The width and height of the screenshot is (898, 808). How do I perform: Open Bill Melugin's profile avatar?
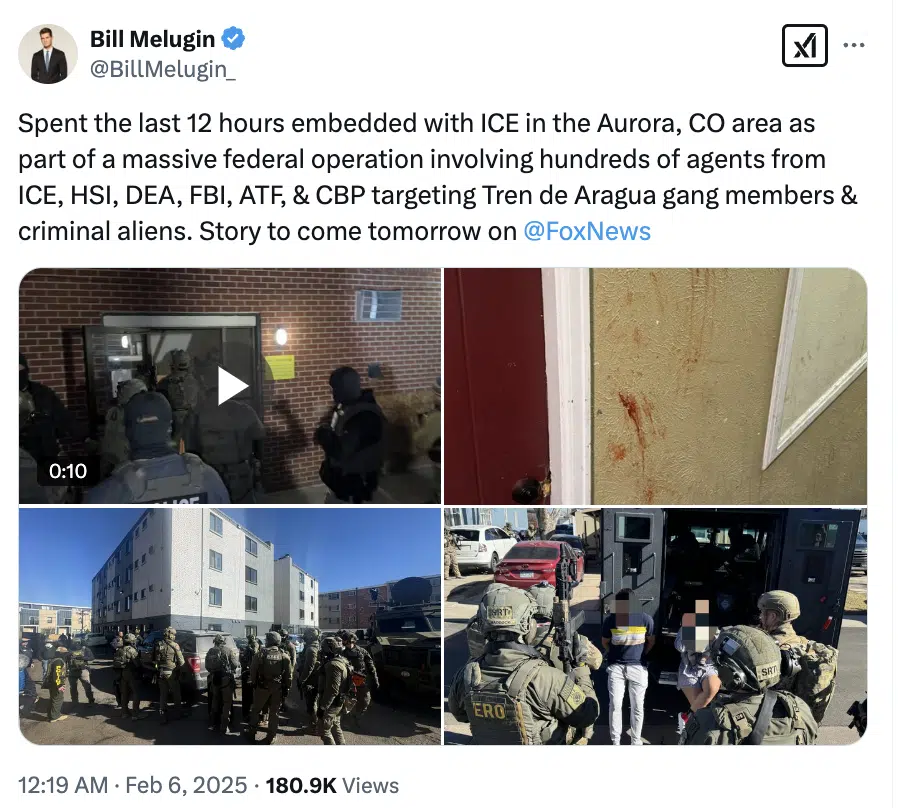pyautogui.click(x=48, y=54)
